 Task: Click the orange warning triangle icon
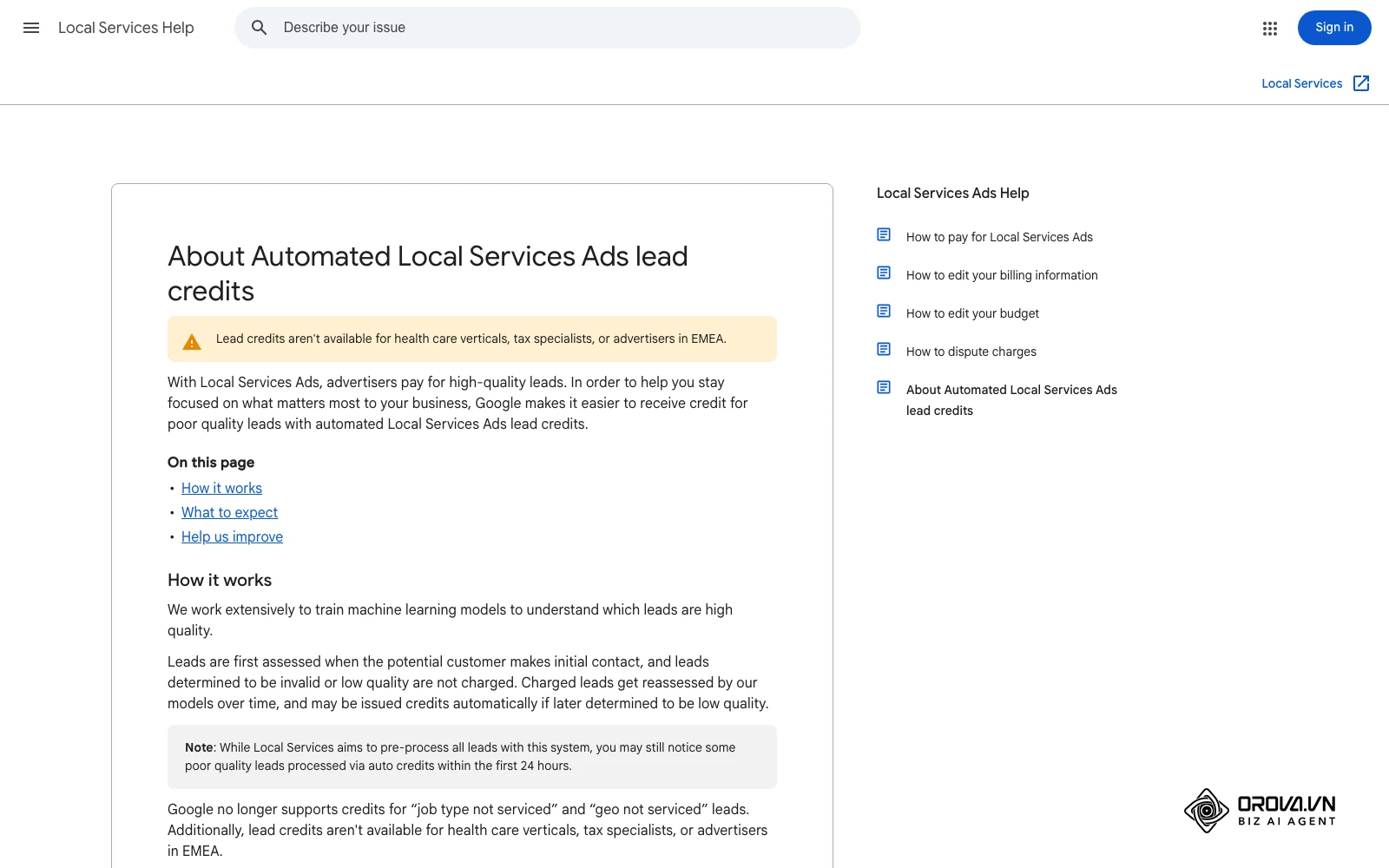pyautogui.click(x=192, y=342)
